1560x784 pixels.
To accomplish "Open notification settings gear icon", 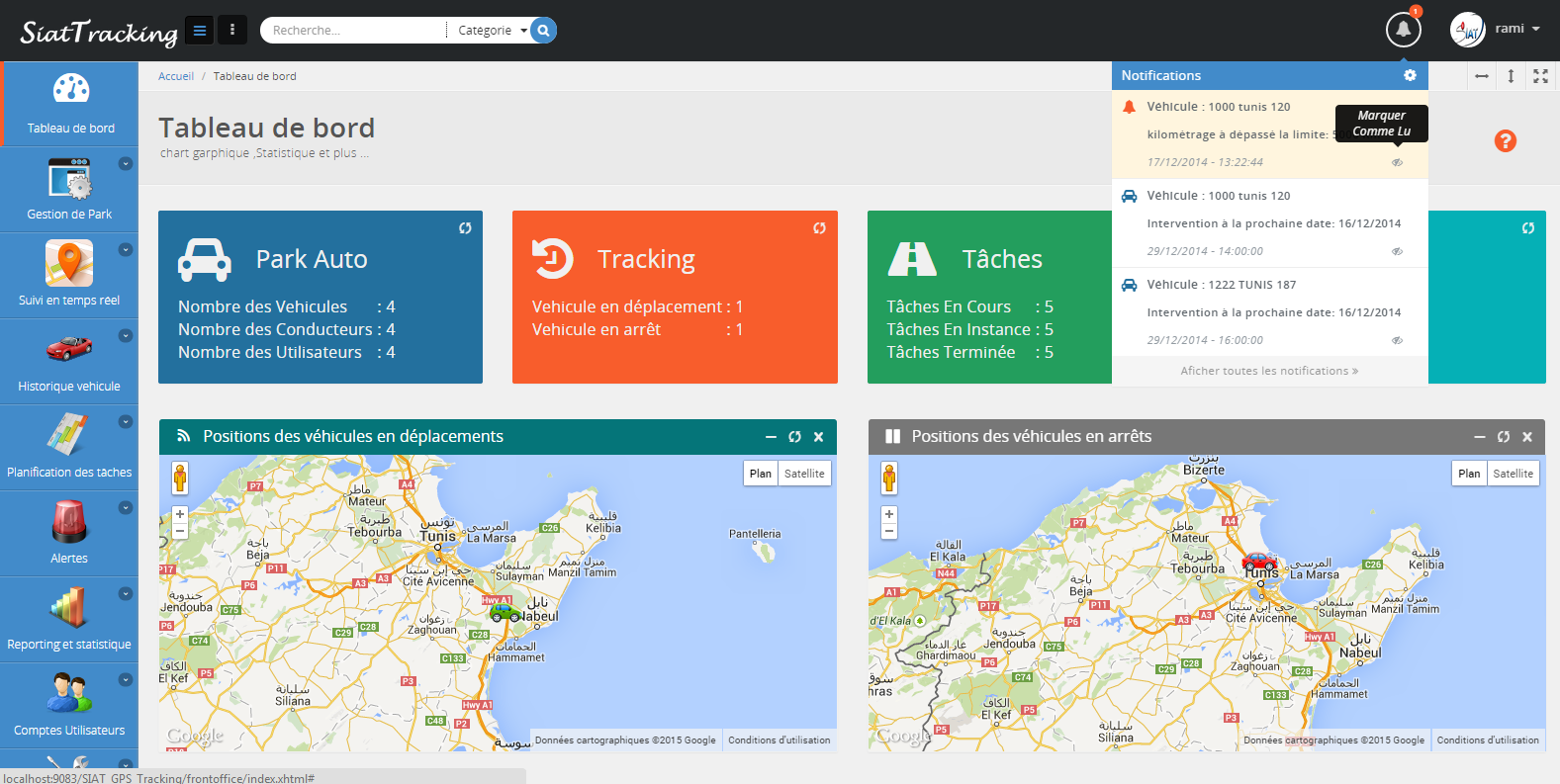I will coord(1410,75).
